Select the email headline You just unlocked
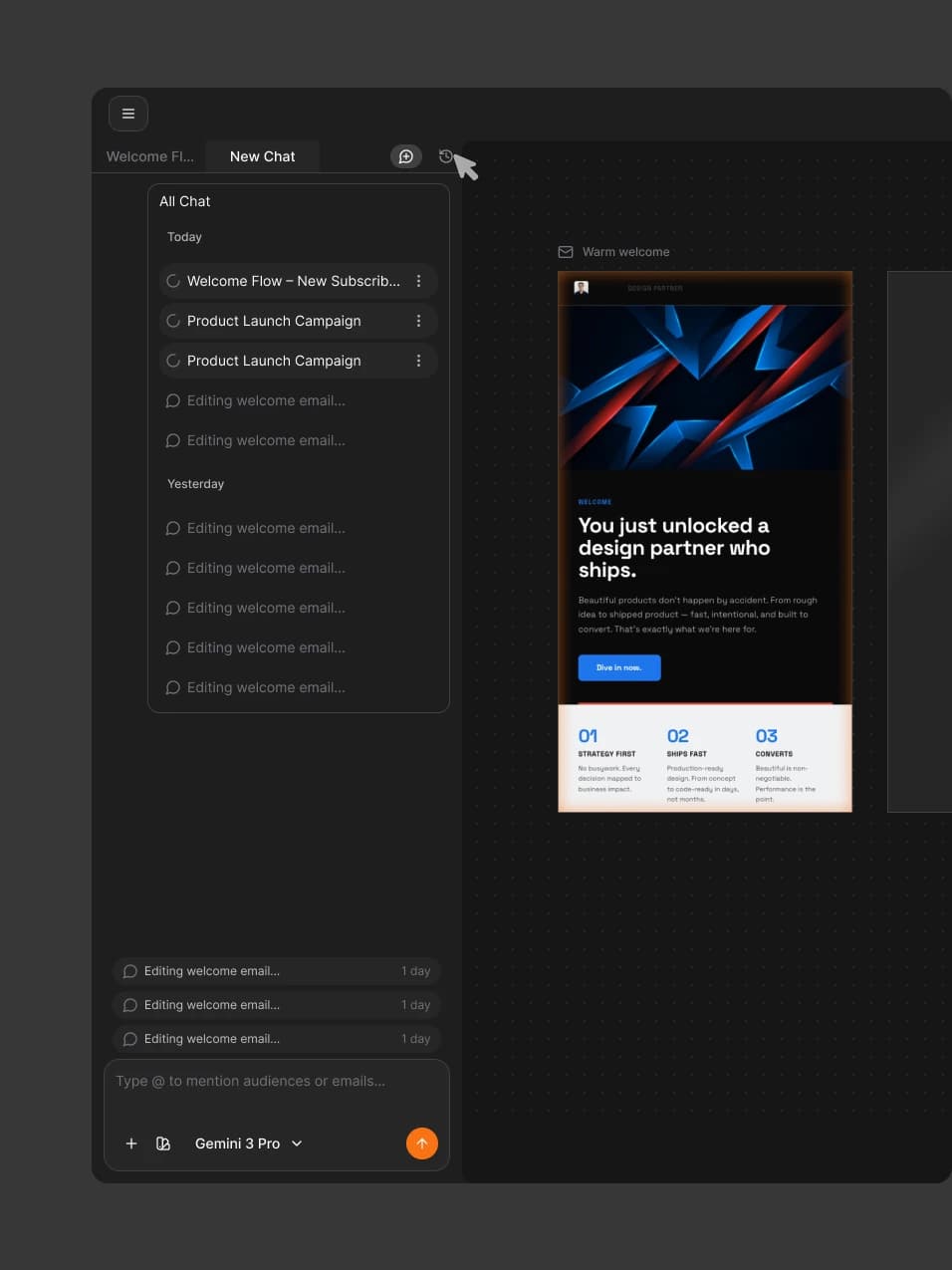This screenshot has height=1270, width=952. (x=674, y=547)
